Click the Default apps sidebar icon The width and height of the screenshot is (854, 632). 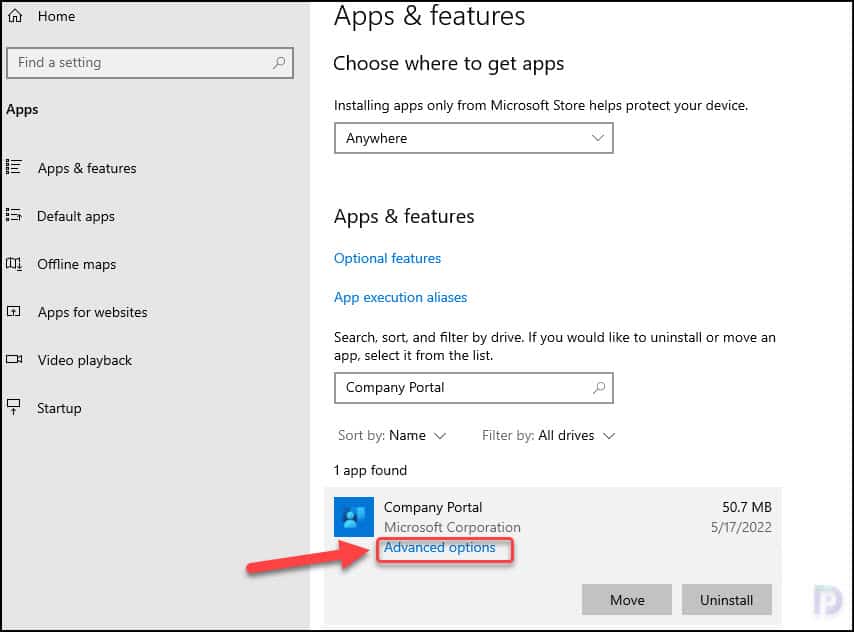pyautogui.click(x=14, y=215)
